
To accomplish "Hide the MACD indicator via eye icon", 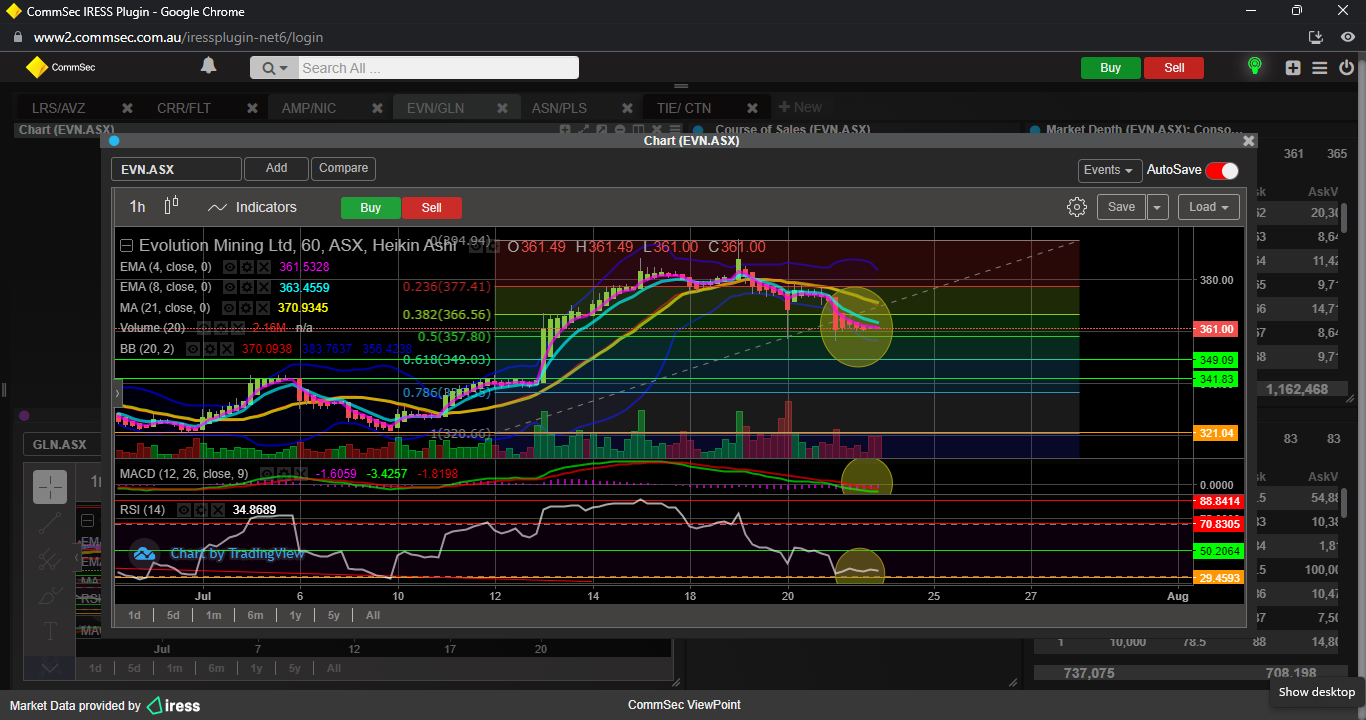I will click(267, 474).
